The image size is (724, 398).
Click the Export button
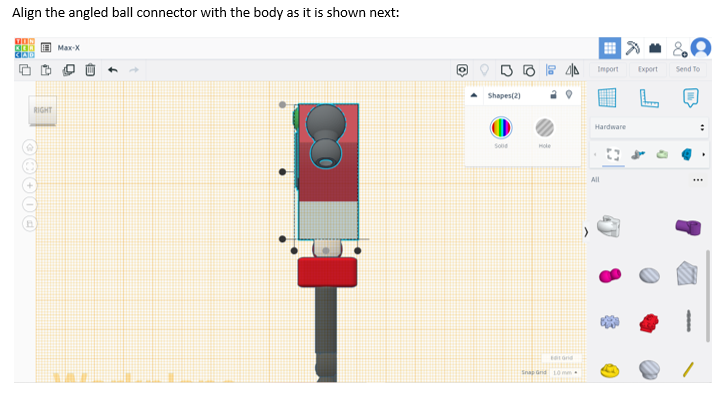click(647, 69)
